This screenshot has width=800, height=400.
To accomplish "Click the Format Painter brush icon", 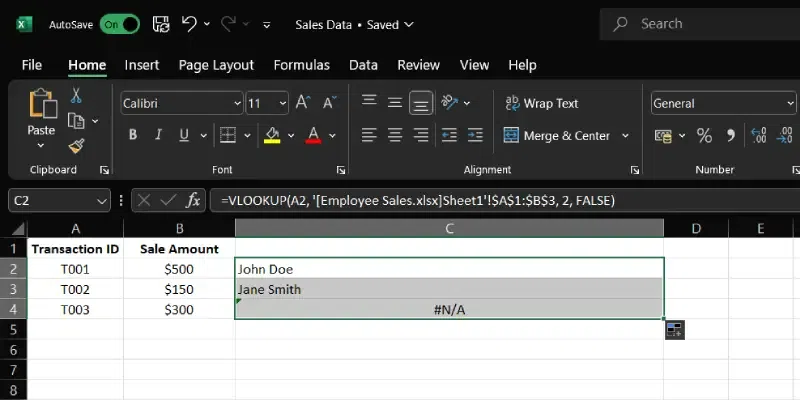I will (x=76, y=147).
